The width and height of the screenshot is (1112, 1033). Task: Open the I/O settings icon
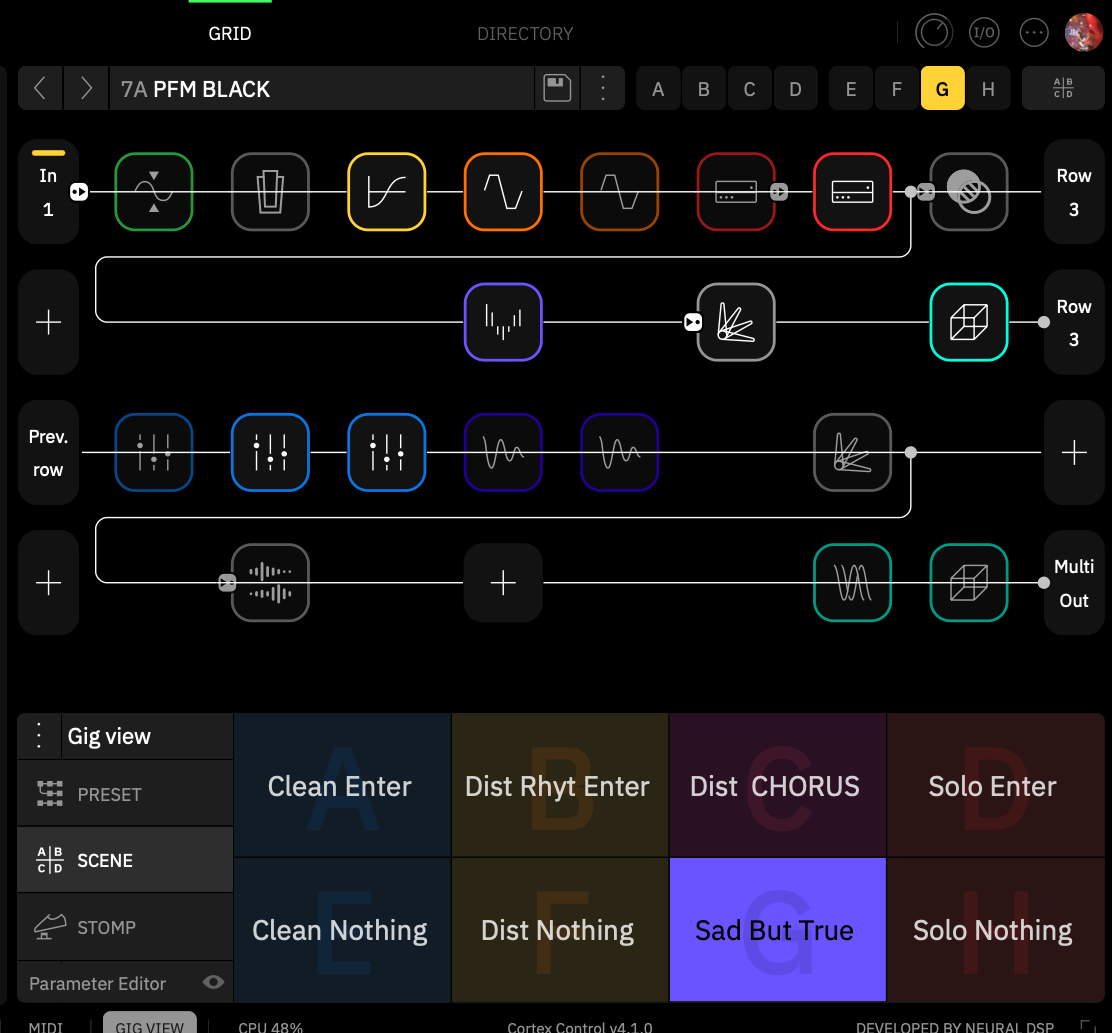point(984,33)
